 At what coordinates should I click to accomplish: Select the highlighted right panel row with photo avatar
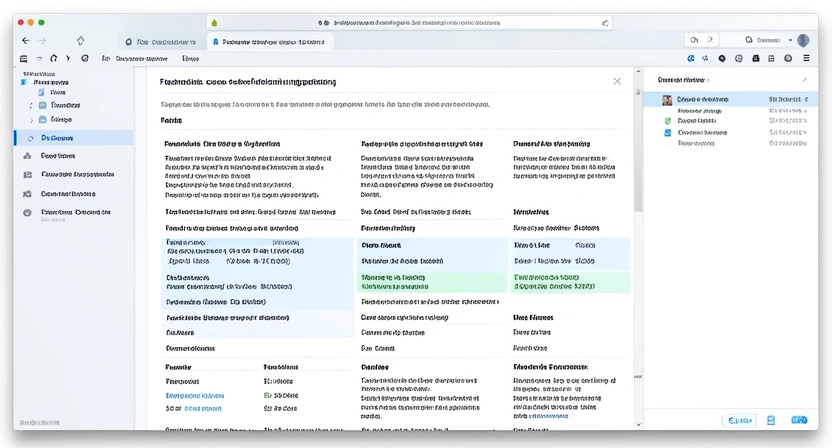(730, 99)
